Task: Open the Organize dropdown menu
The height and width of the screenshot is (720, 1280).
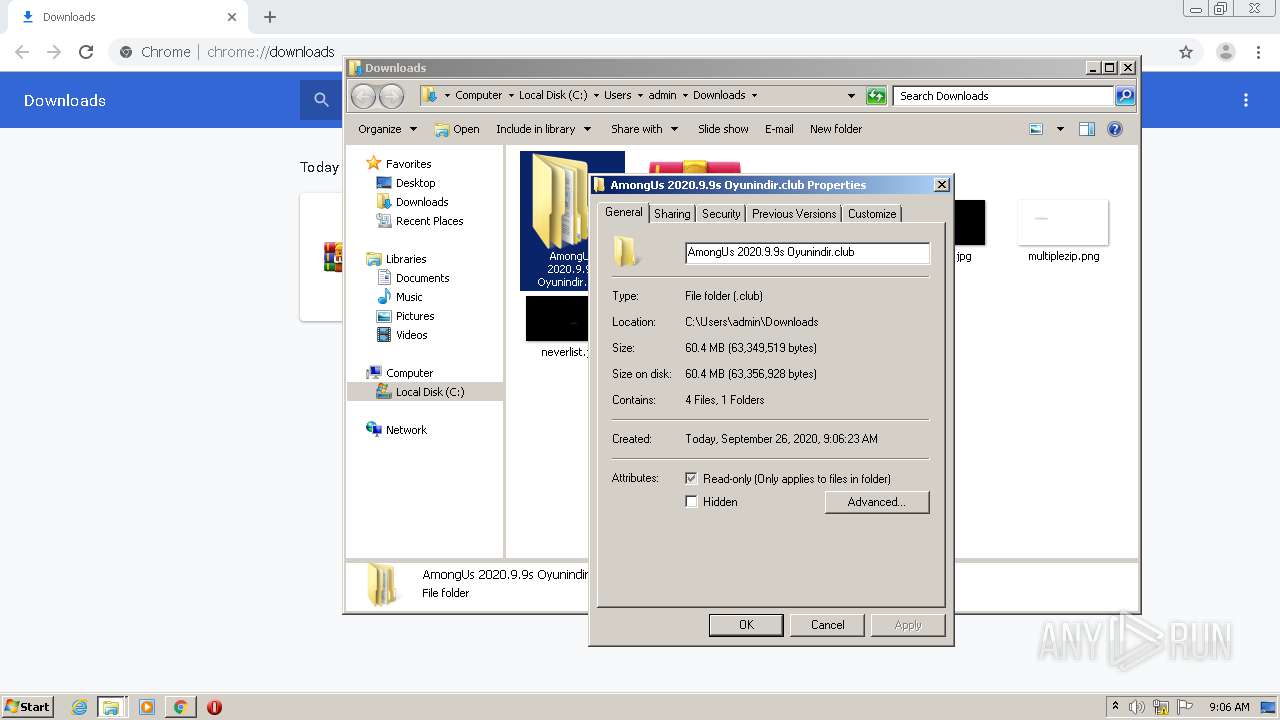Action: 387,129
